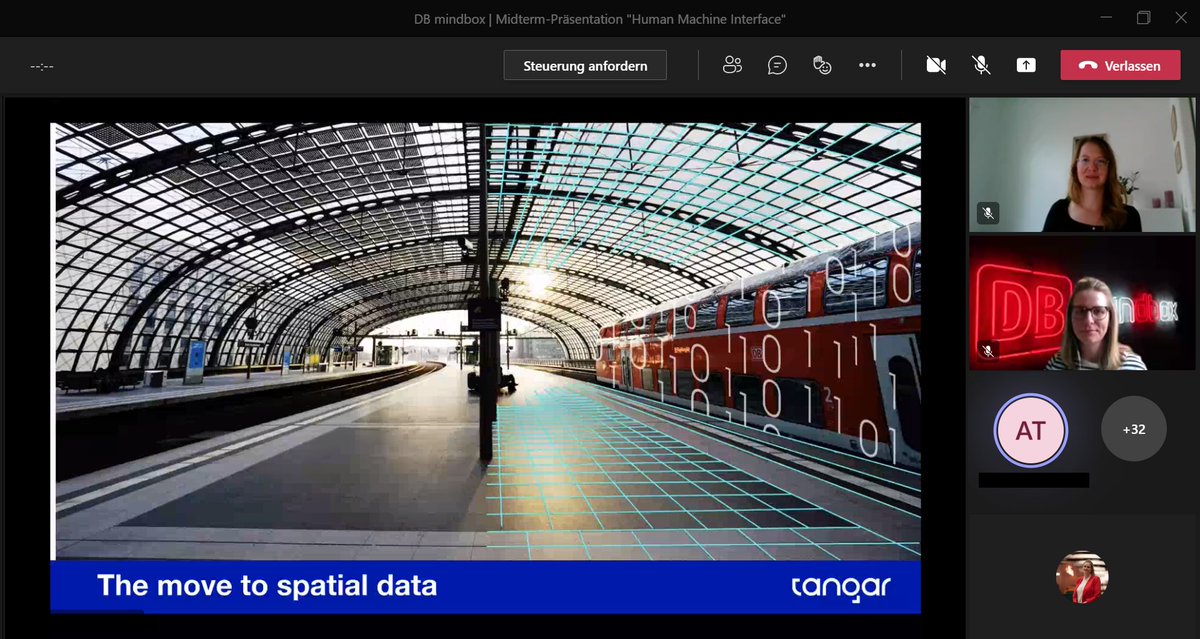Click the shared presentation slide

click(485, 367)
